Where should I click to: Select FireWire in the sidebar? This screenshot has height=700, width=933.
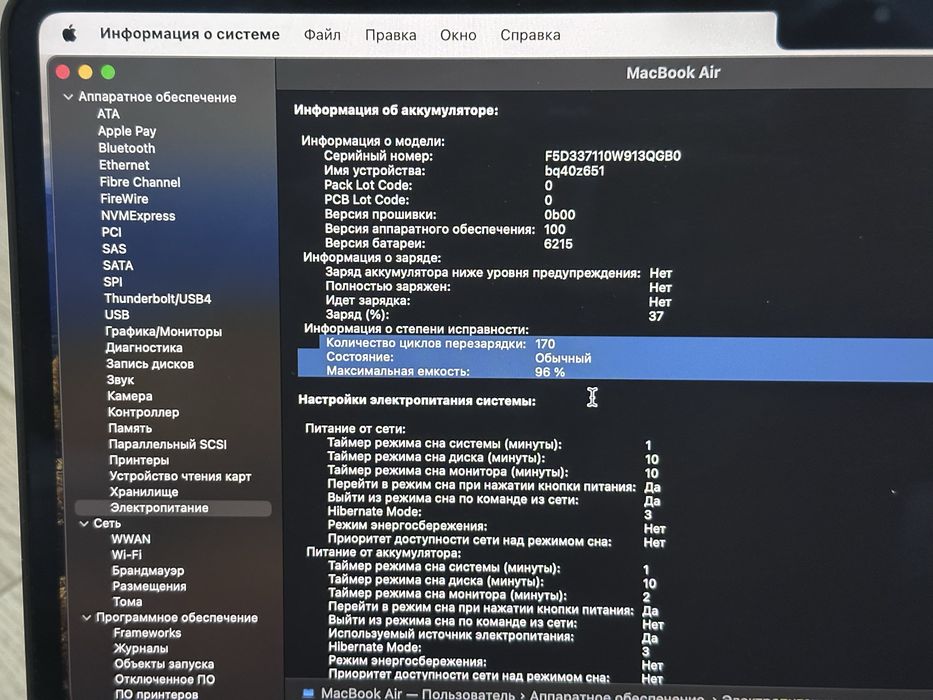pos(124,199)
